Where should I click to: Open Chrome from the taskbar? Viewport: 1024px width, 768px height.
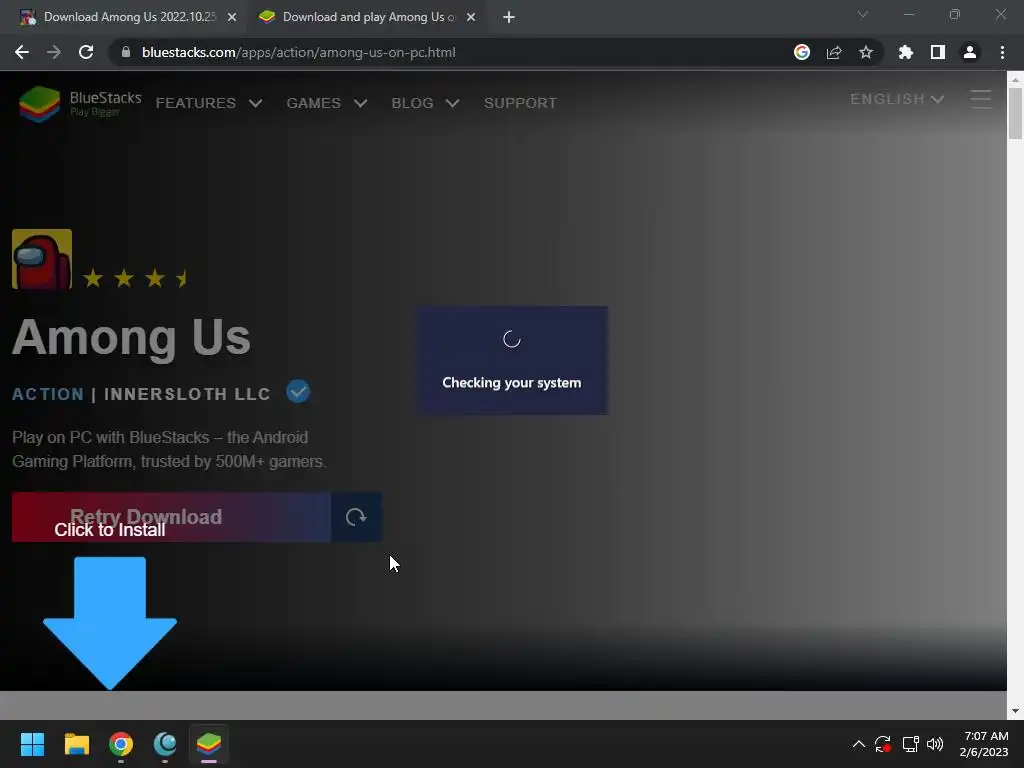click(x=121, y=744)
